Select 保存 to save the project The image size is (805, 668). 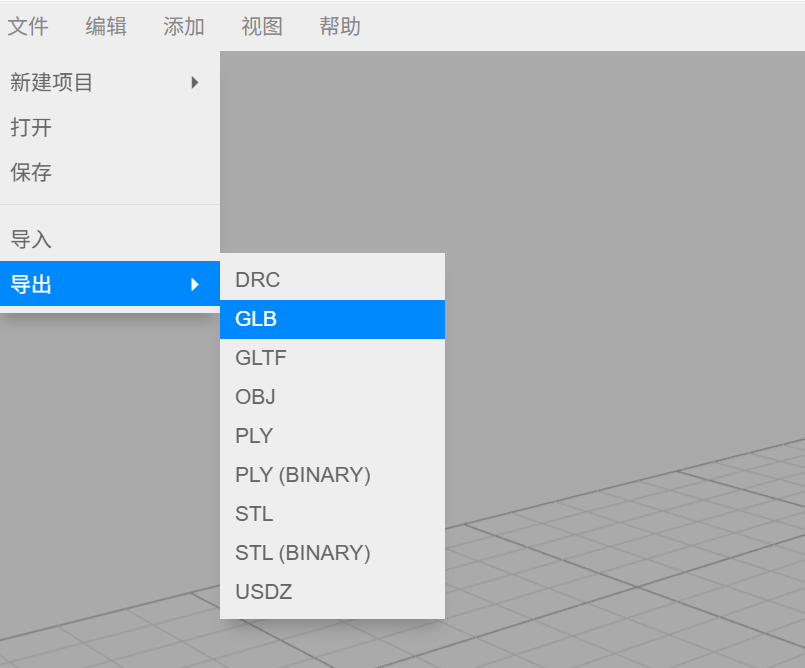click(31, 173)
